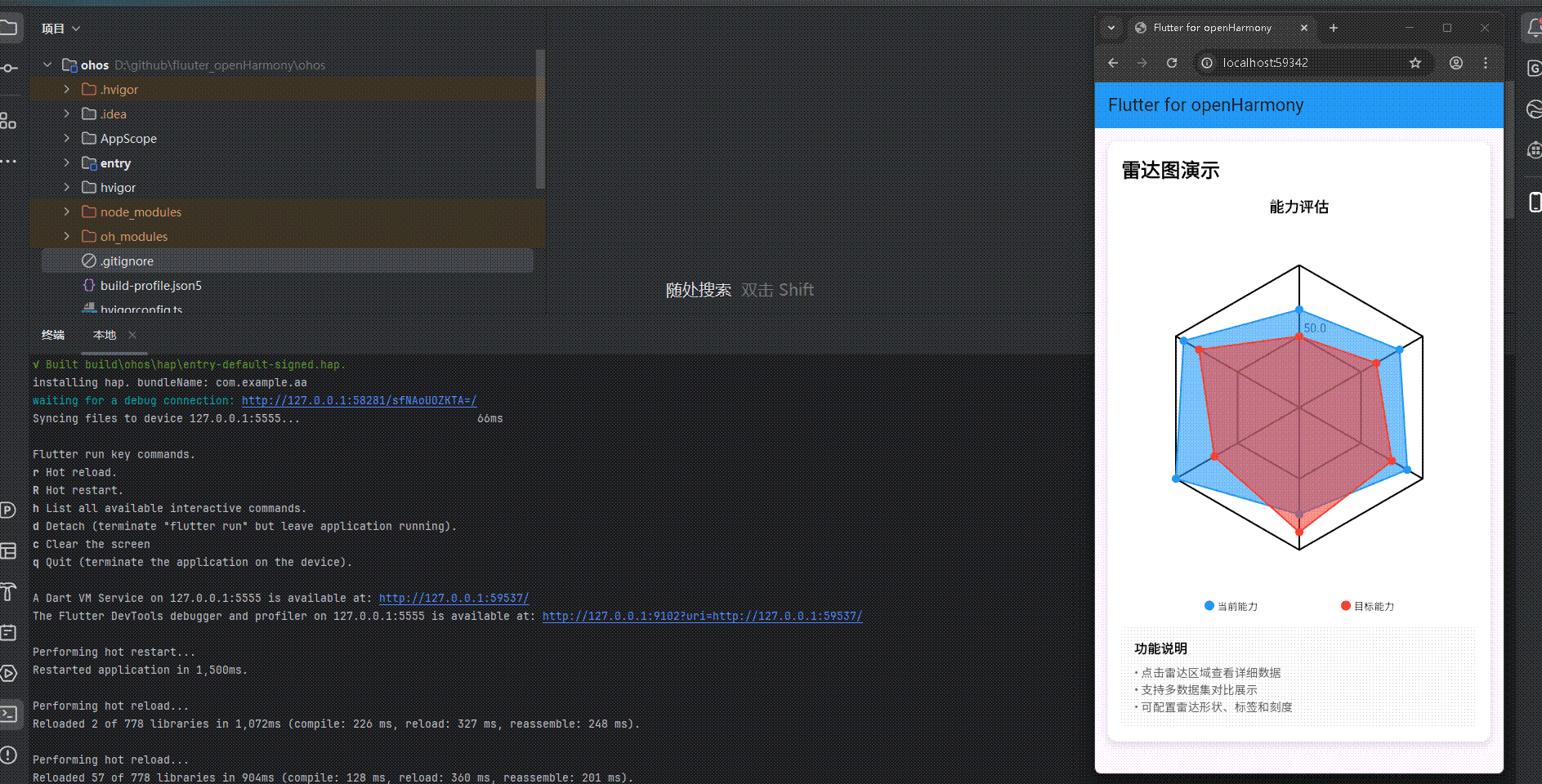Open the Run hexagon play icon
Viewport: 1542px width, 784px height.
pos(8,673)
